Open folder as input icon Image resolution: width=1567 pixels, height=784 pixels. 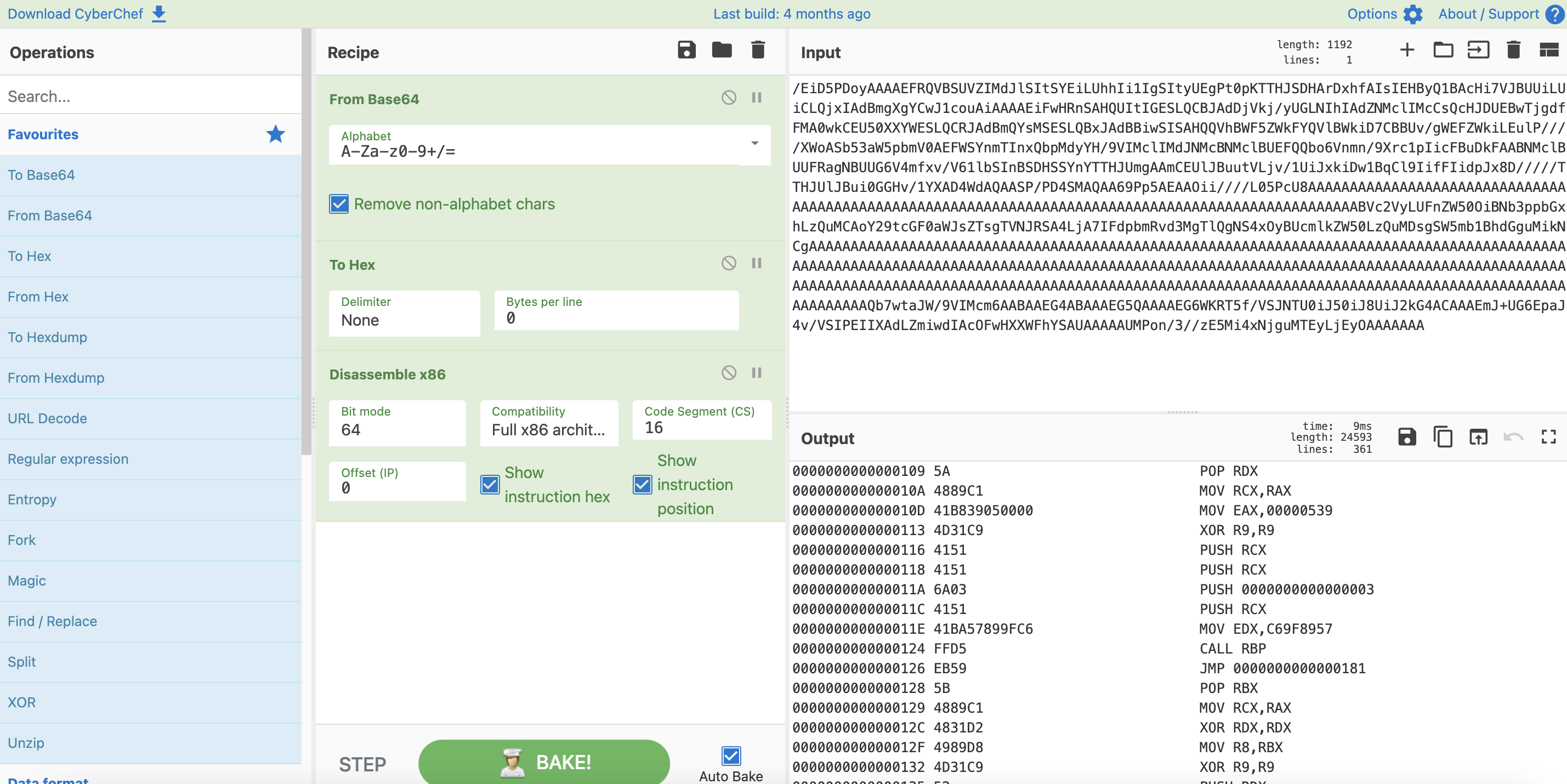[1443, 50]
